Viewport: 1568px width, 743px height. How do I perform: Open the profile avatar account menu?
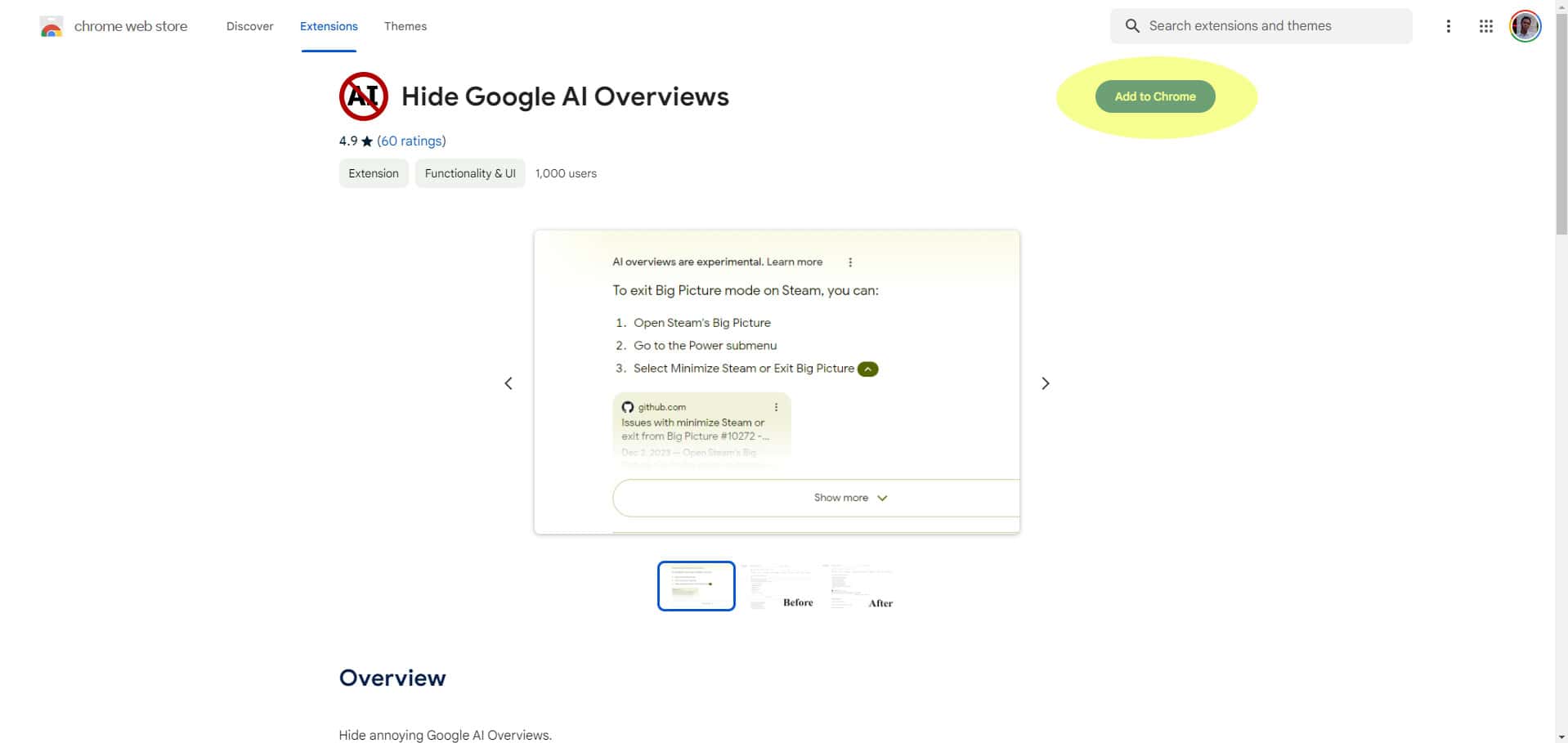pyautogui.click(x=1525, y=26)
